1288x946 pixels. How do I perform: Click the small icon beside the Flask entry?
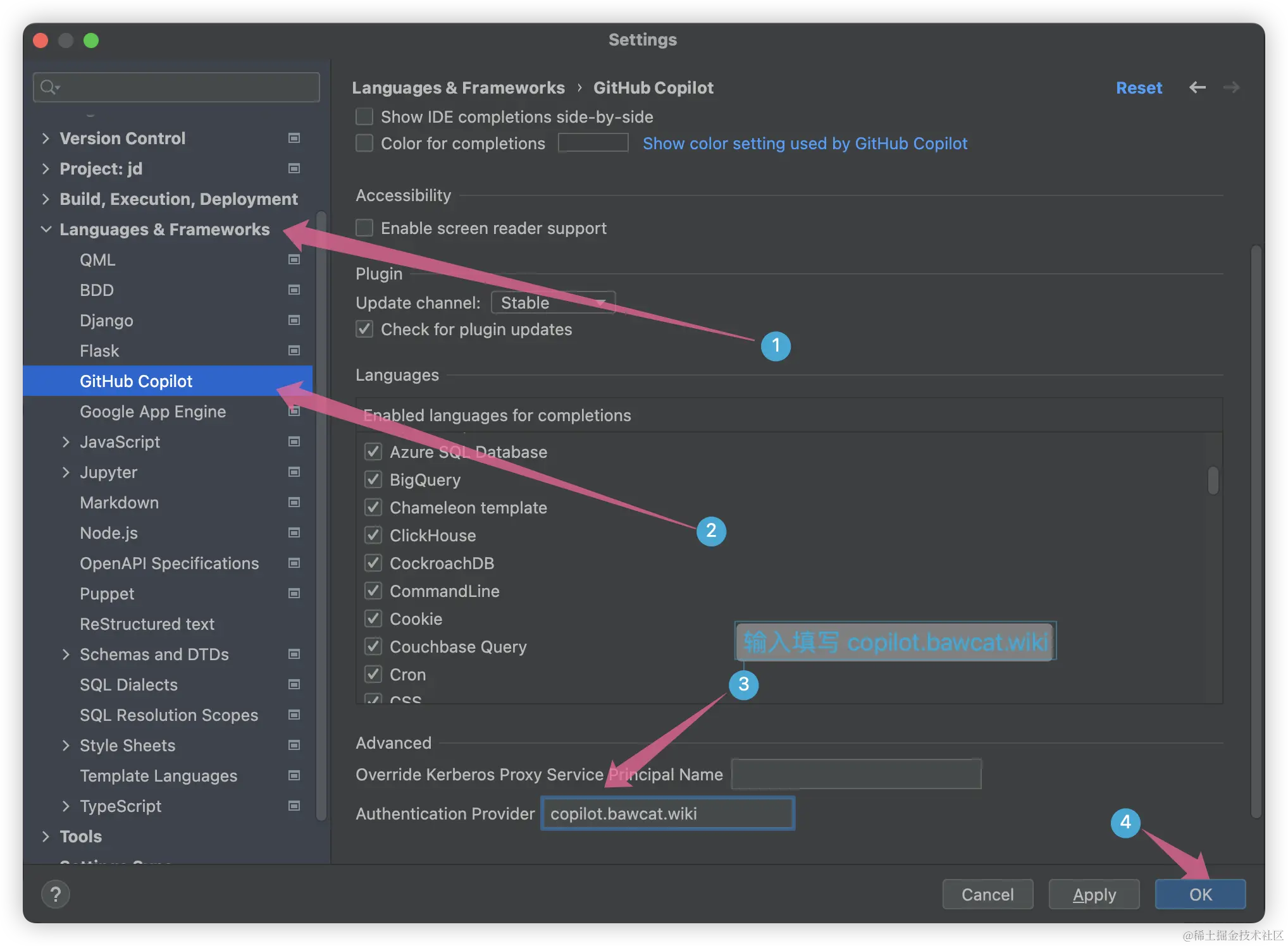294,350
